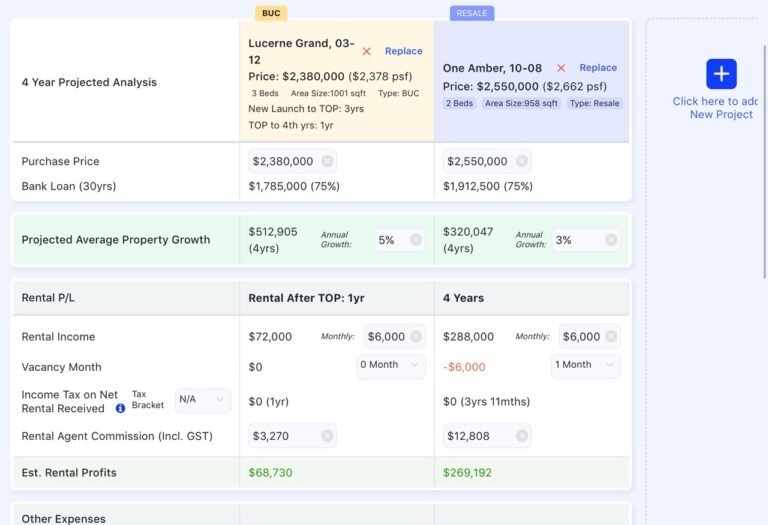Viewport: 768px width, 525px height.
Task: Clear One Amber monthly rental $6,000
Action: point(611,336)
